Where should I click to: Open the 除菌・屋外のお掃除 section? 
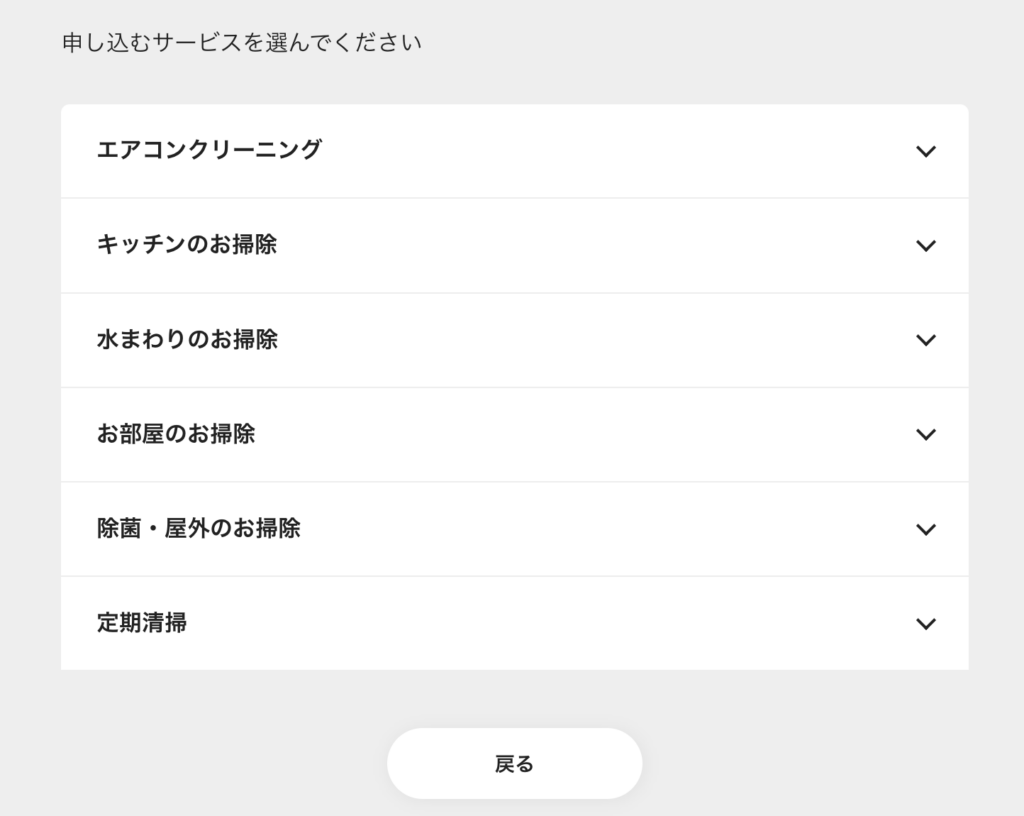(x=515, y=529)
